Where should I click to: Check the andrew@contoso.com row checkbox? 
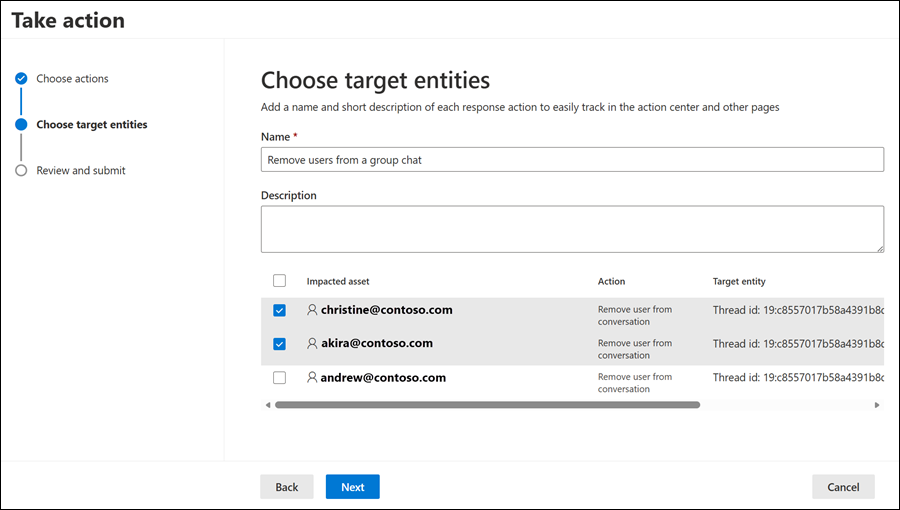coord(279,378)
